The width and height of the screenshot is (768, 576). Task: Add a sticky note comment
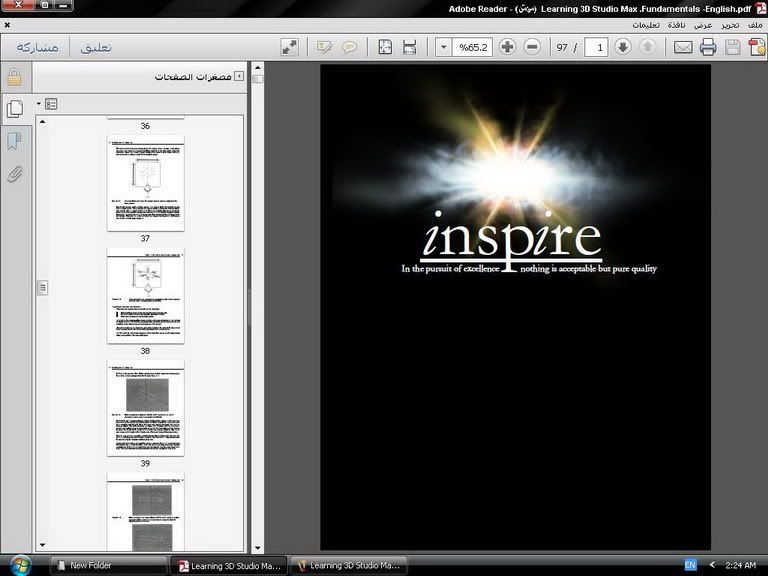point(349,47)
